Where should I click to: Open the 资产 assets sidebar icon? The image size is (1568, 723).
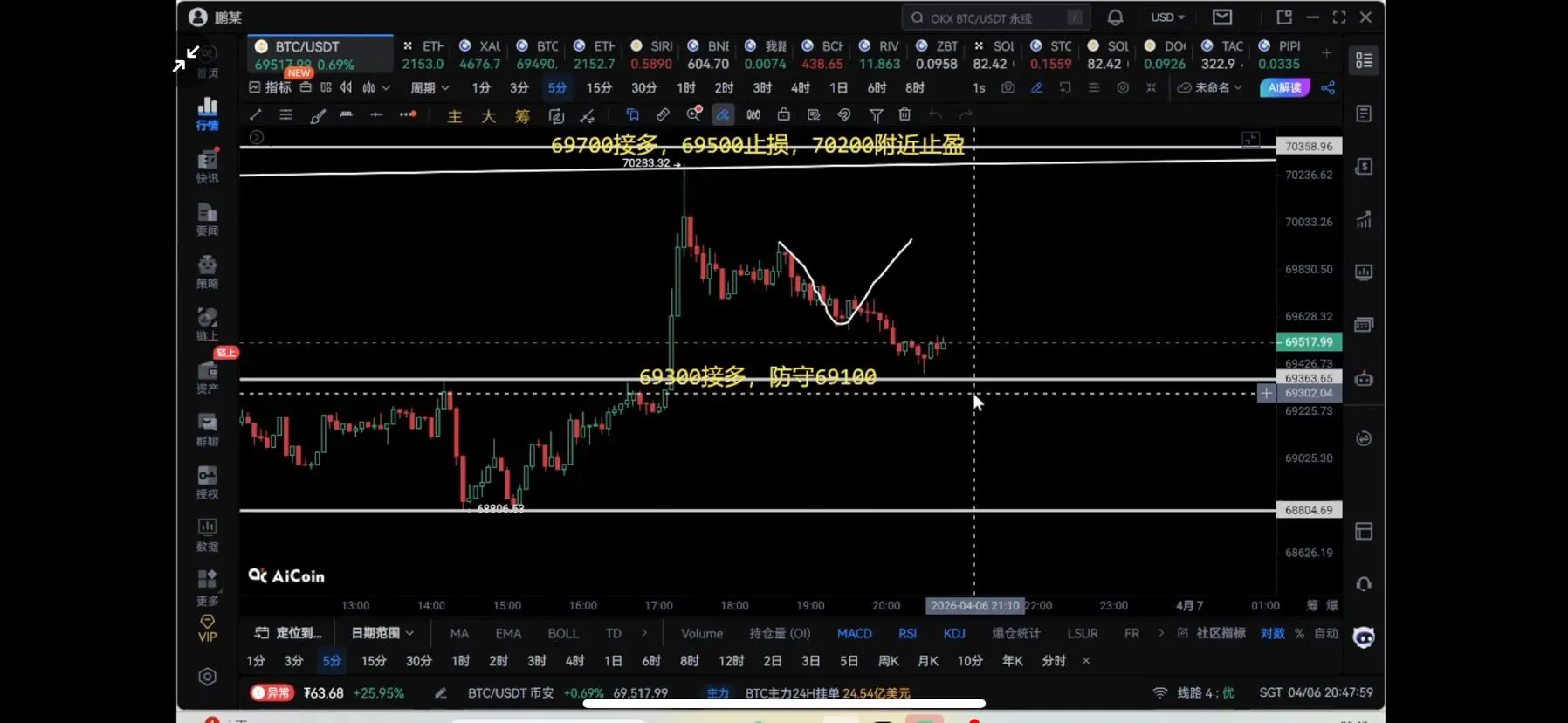207,376
